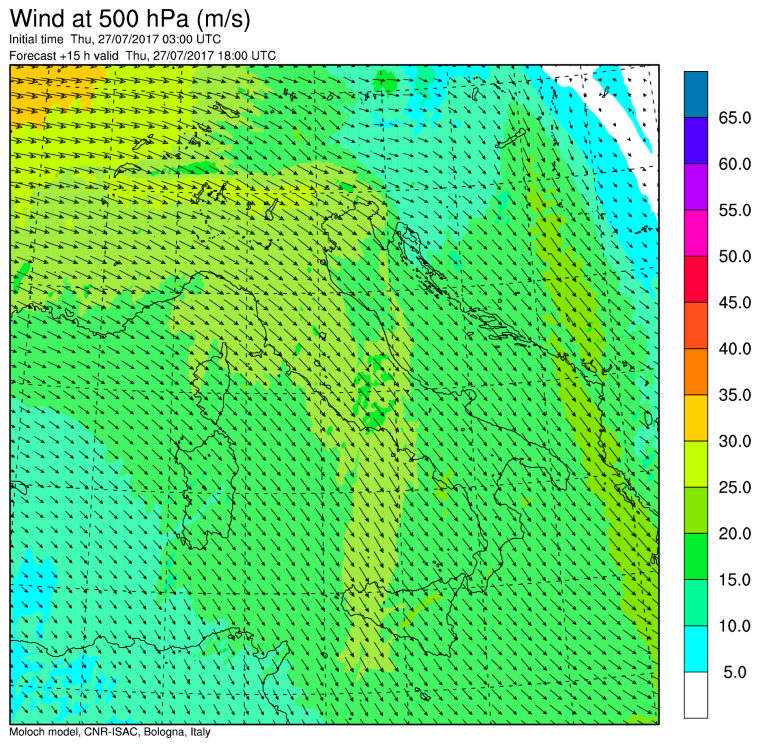Click the island of Corsica on the map
This screenshot has width=760, height=747.
(211, 385)
